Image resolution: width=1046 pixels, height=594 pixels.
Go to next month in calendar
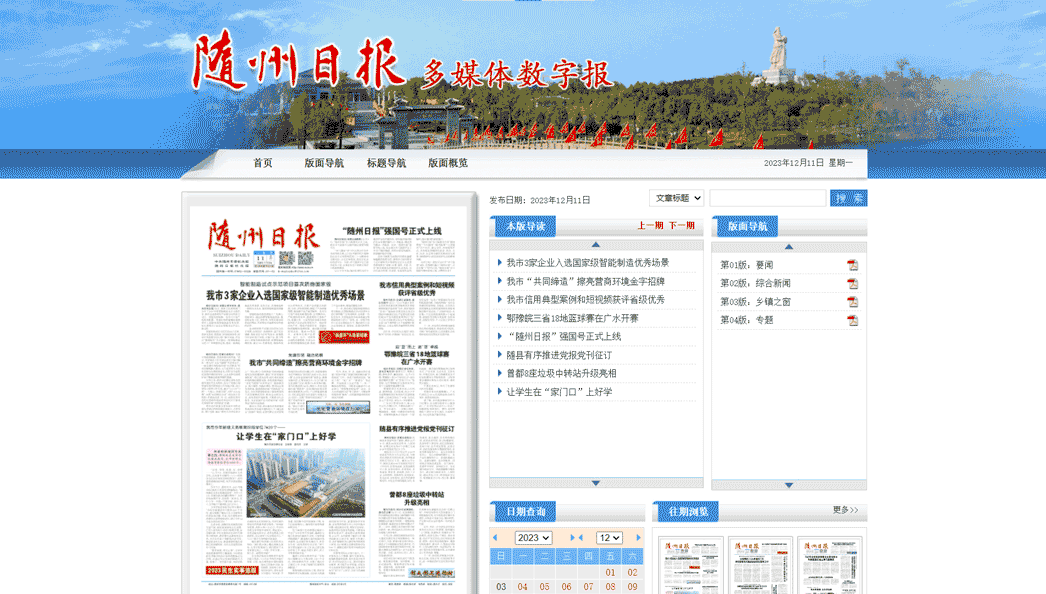638,537
